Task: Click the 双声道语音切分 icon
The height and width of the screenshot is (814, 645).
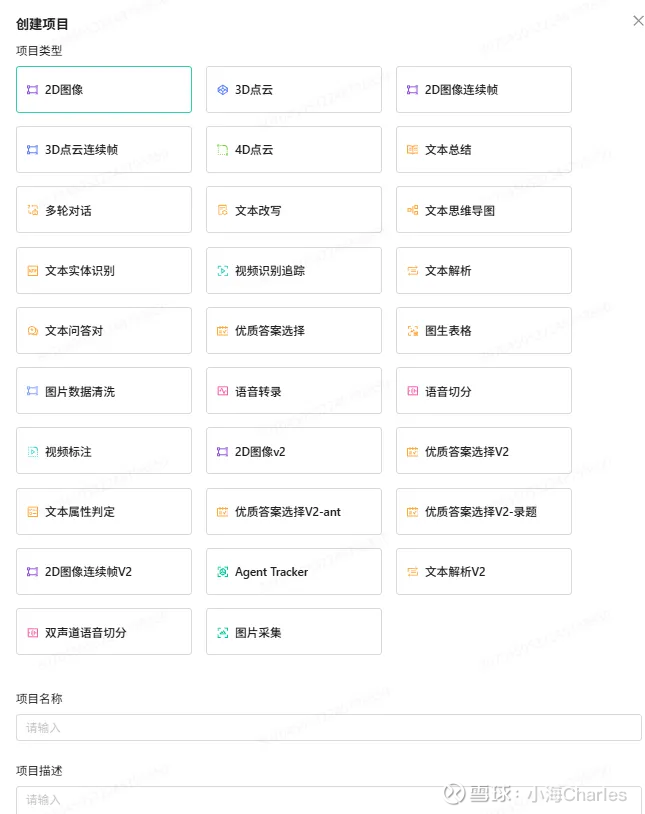Action: (33, 632)
